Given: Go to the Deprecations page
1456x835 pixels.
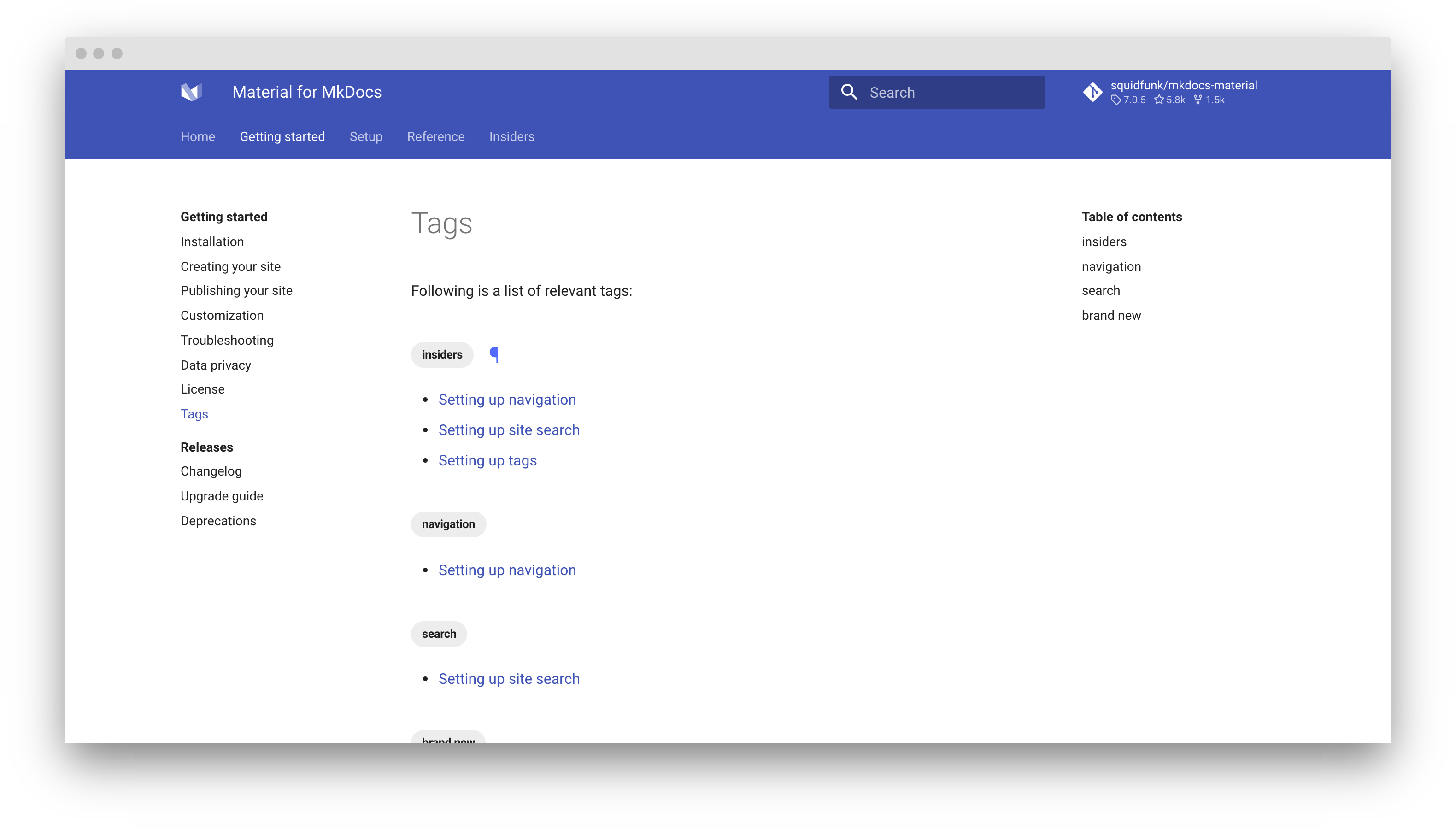Looking at the screenshot, I should click(x=218, y=521).
